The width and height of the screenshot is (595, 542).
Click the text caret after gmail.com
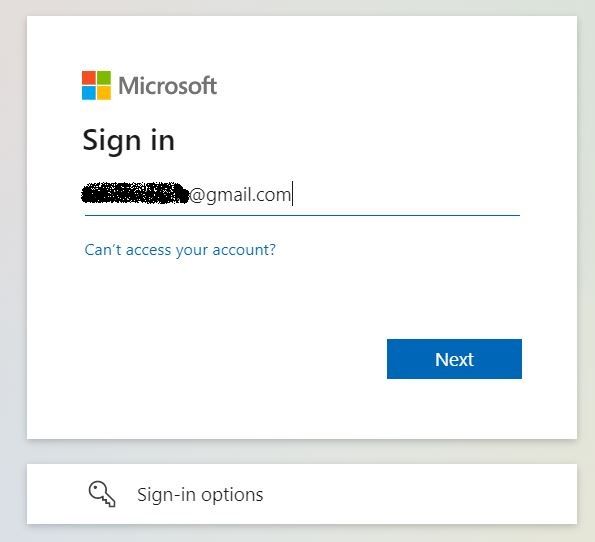pos(292,194)
